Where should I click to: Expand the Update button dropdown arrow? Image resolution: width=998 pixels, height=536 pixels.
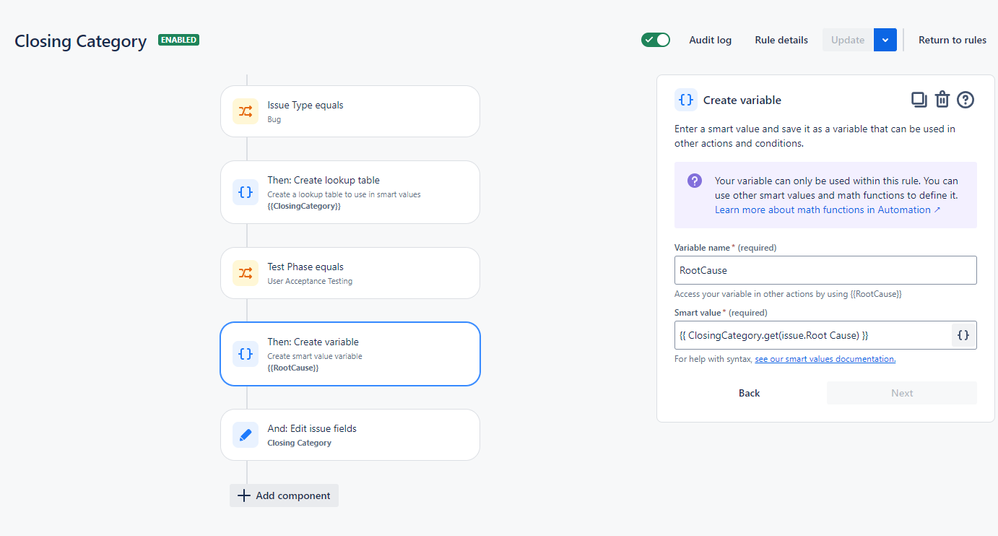coord(885,40)
